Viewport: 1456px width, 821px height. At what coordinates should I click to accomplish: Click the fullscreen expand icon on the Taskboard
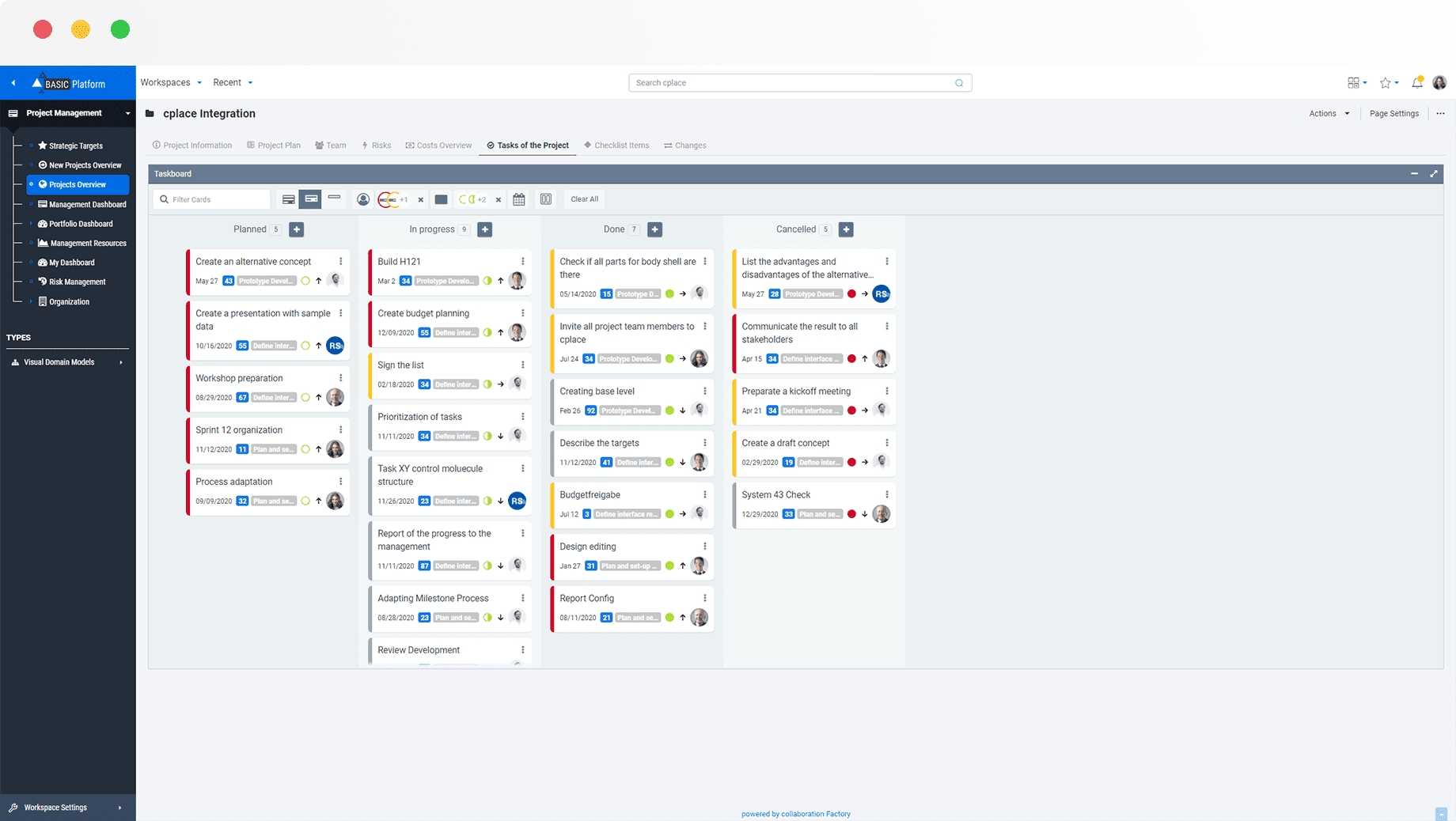pos(1434,173)
